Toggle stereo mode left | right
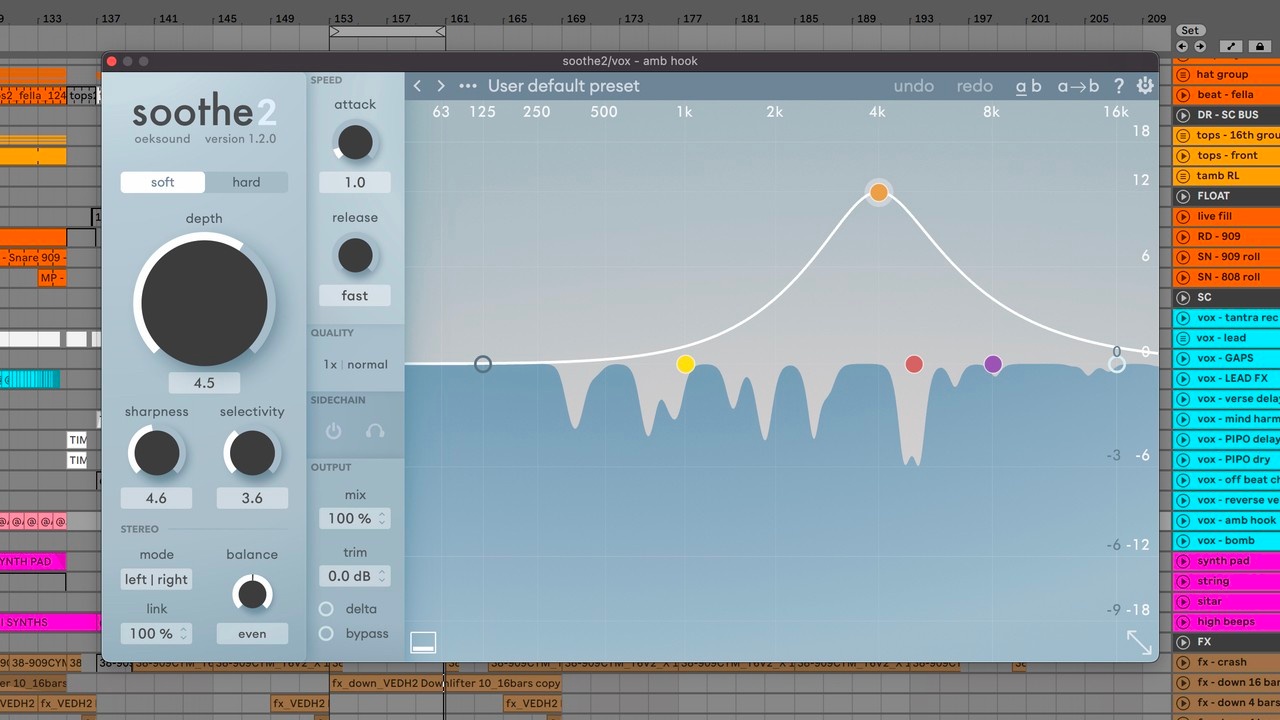Screen dimensions: 1280x720 pos(157,580)
